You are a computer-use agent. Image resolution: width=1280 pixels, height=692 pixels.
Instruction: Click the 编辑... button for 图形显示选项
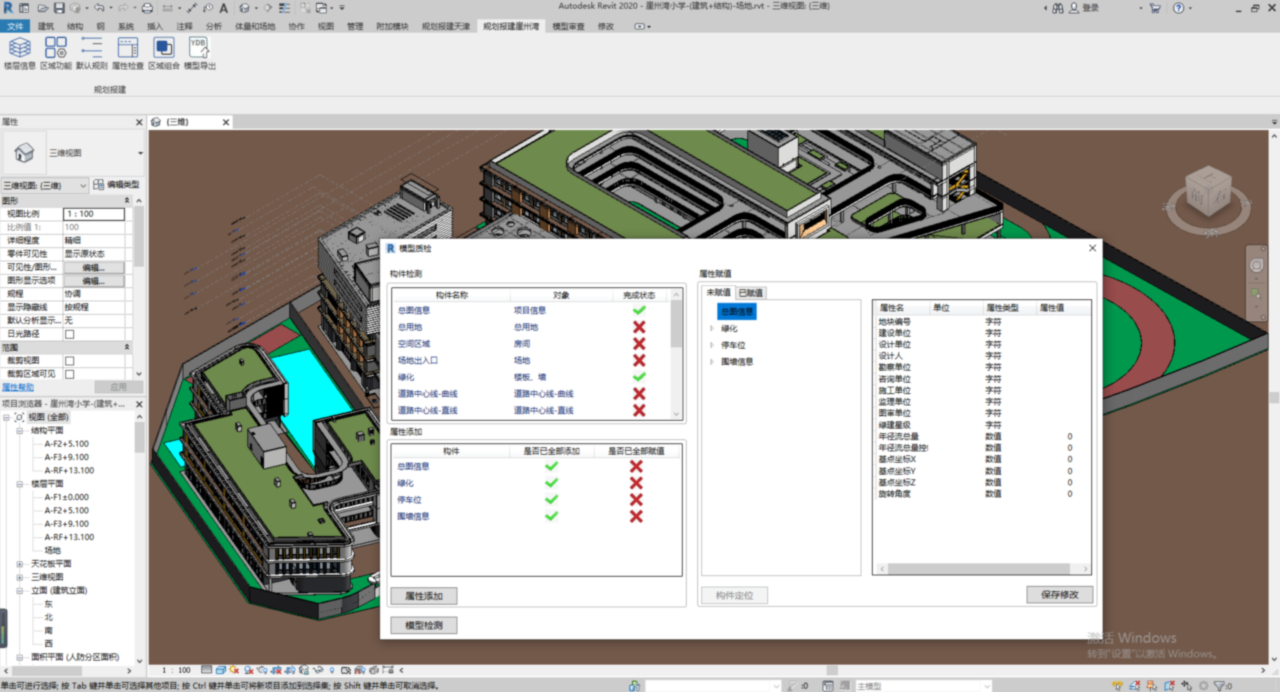coord(95,281)
